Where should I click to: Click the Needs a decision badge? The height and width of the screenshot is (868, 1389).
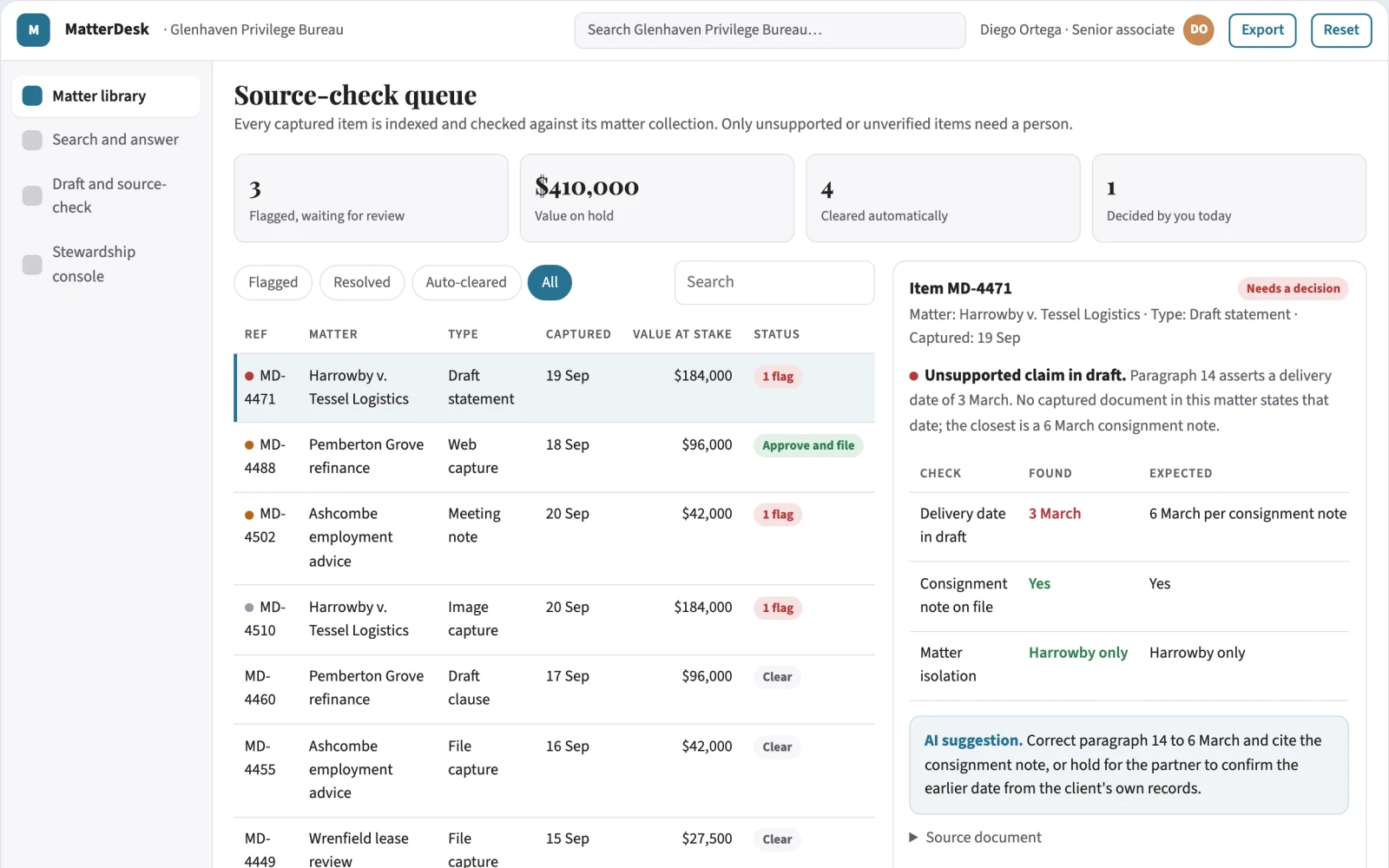(1293, 288)
